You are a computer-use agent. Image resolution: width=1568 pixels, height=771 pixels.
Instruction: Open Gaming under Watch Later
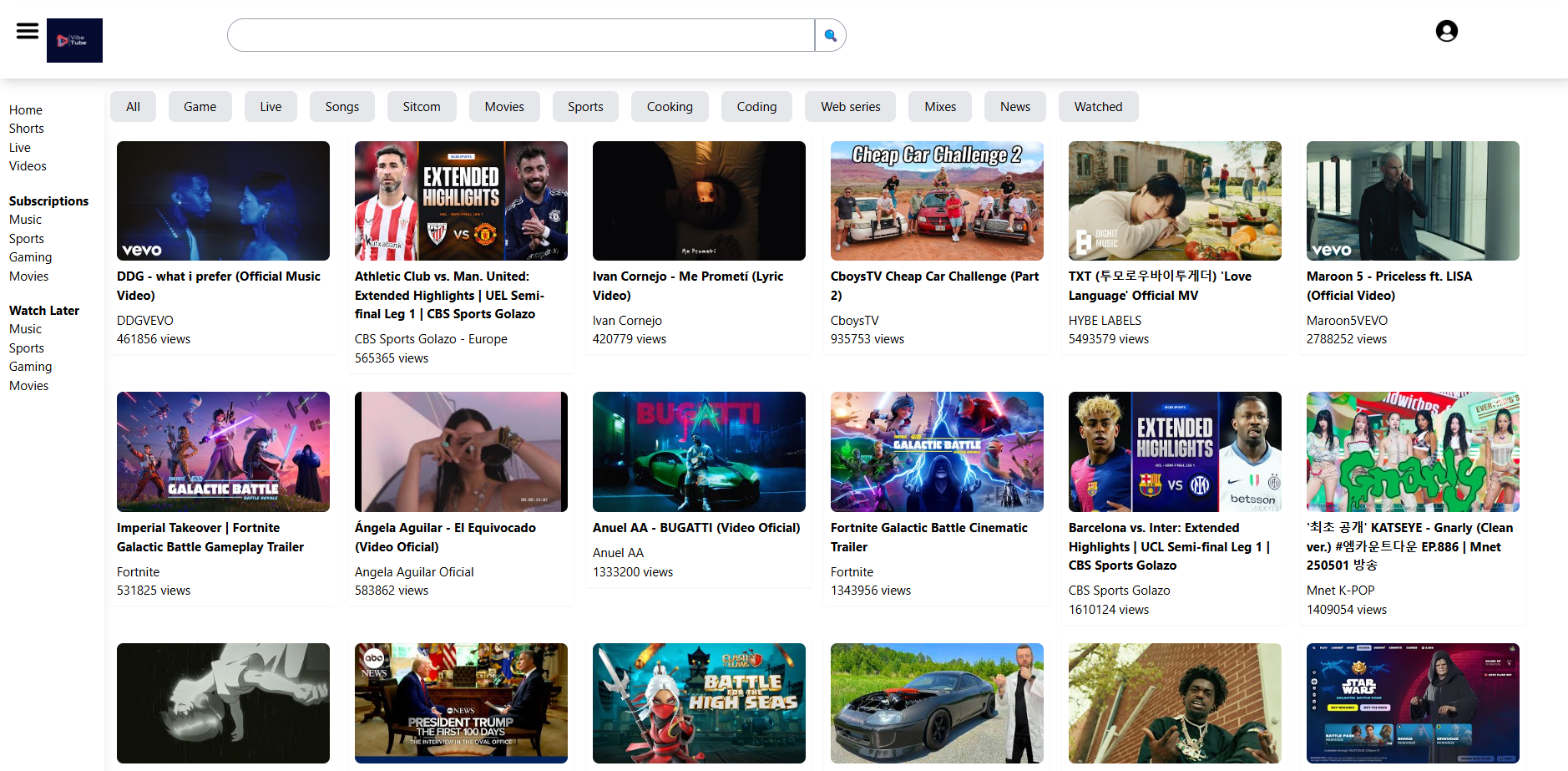click(x=31, y=367)
